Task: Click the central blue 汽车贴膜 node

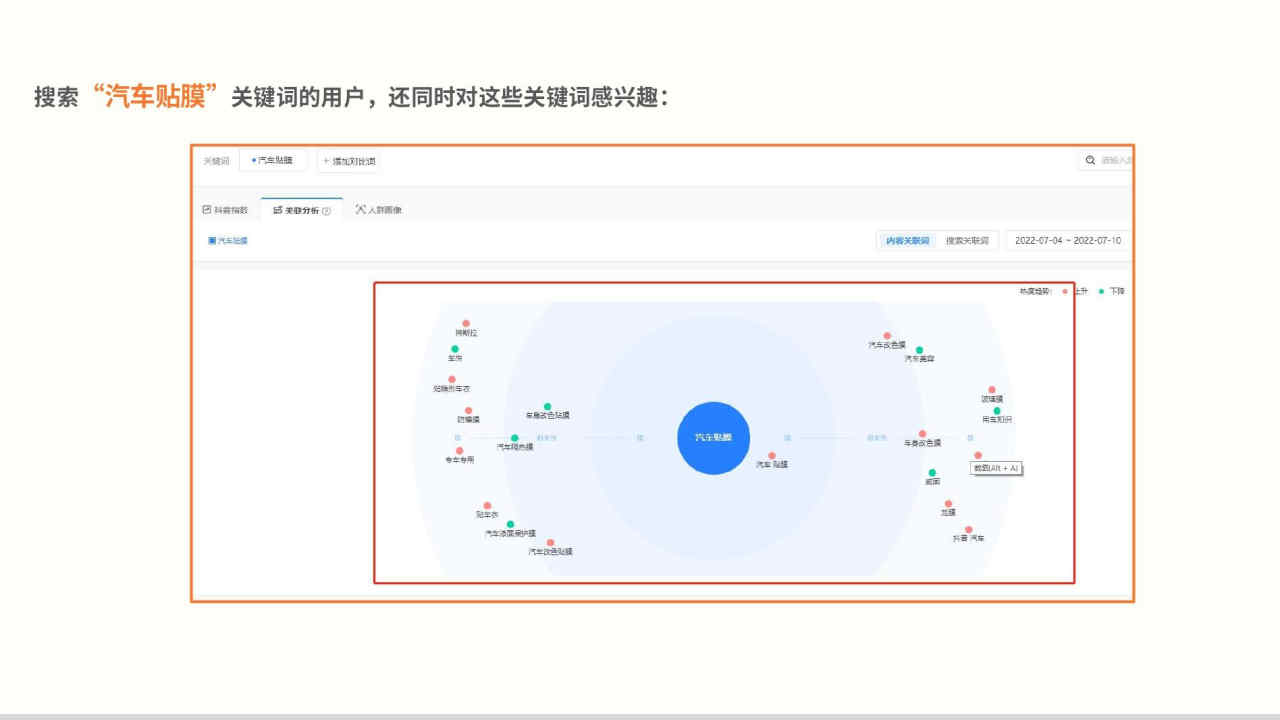Action: point(714,438)
